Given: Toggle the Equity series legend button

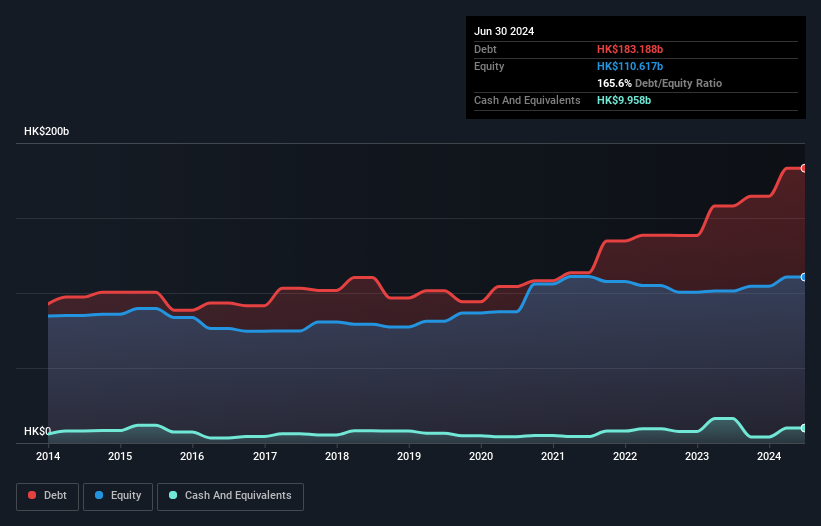Looking at the screenshot, I should point(118,496).
